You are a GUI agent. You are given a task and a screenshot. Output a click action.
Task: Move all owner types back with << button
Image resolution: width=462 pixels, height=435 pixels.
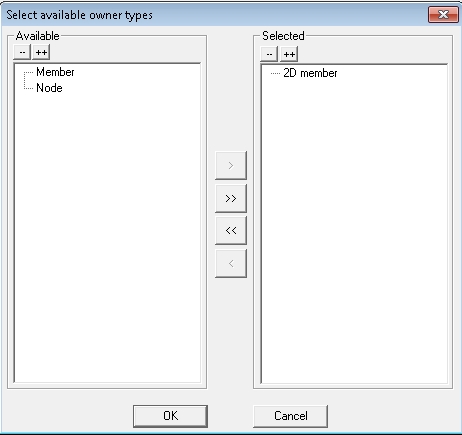(231, 230)
